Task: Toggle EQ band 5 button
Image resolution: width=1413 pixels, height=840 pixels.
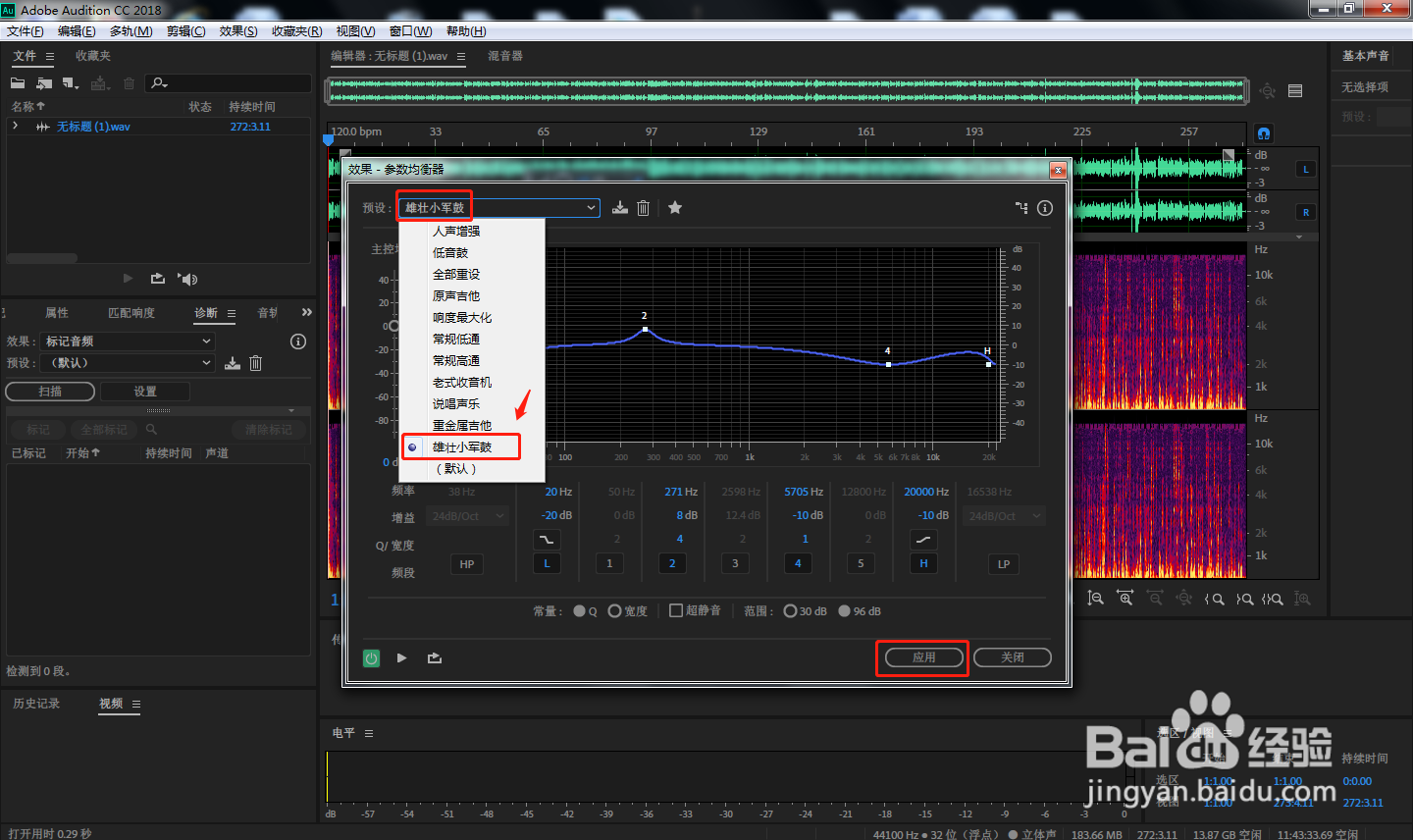Action: pos(861,563)
